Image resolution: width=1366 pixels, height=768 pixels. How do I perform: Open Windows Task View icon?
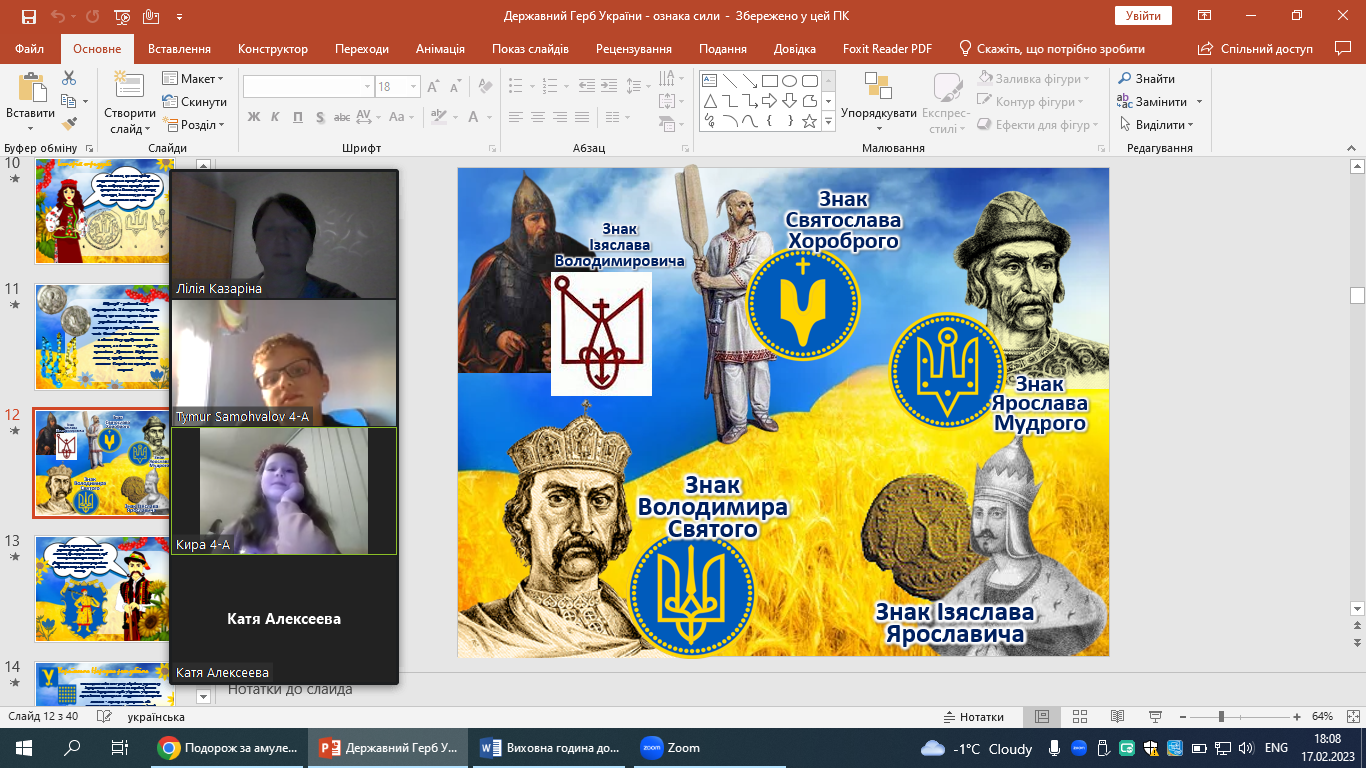point(119,747)
